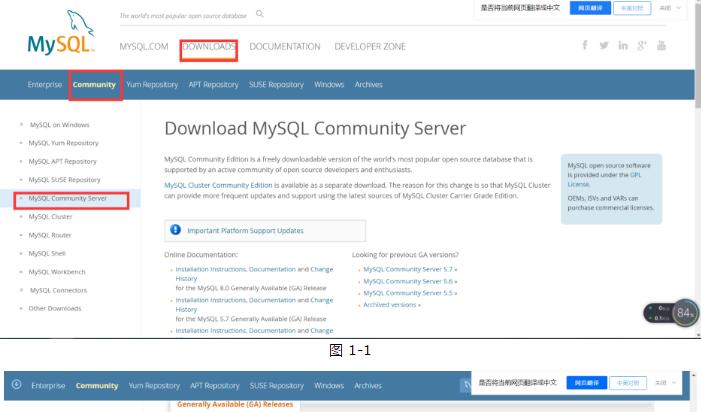Open the Twitter social icon

coord(604,45)
